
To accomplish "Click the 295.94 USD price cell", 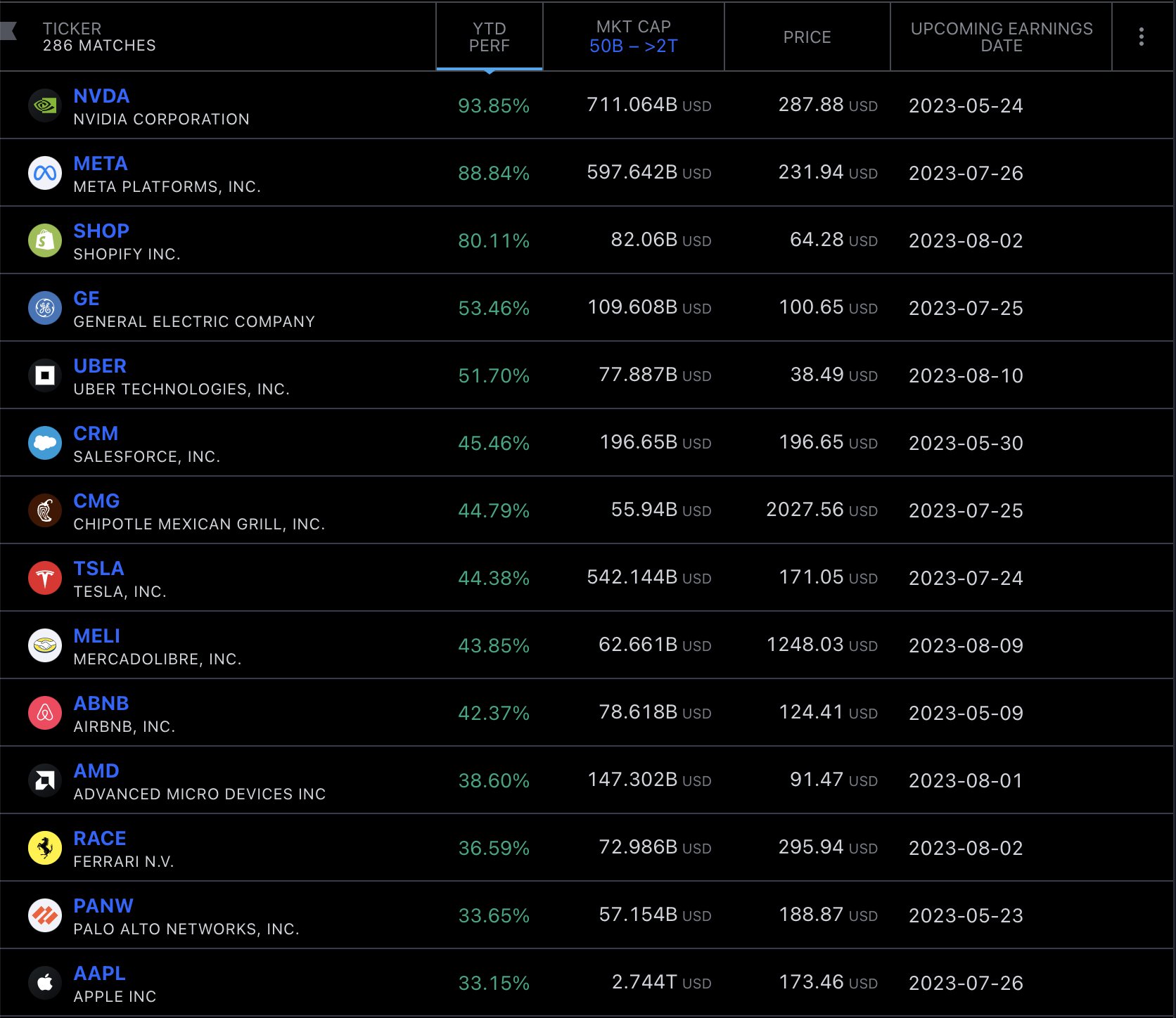I will click(829, 847).
